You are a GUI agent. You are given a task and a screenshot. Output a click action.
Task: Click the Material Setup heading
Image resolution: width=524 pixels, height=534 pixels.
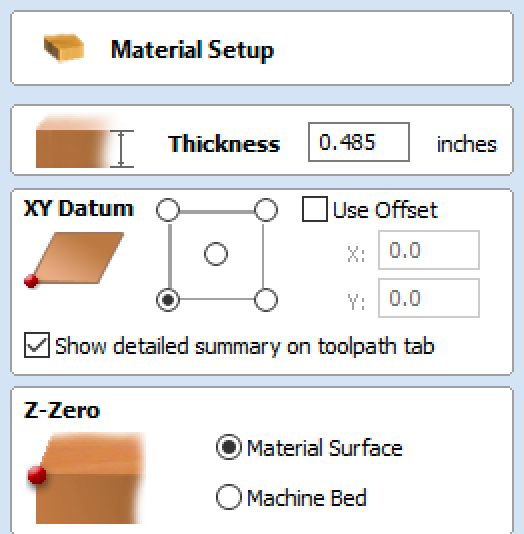point(192,50)
